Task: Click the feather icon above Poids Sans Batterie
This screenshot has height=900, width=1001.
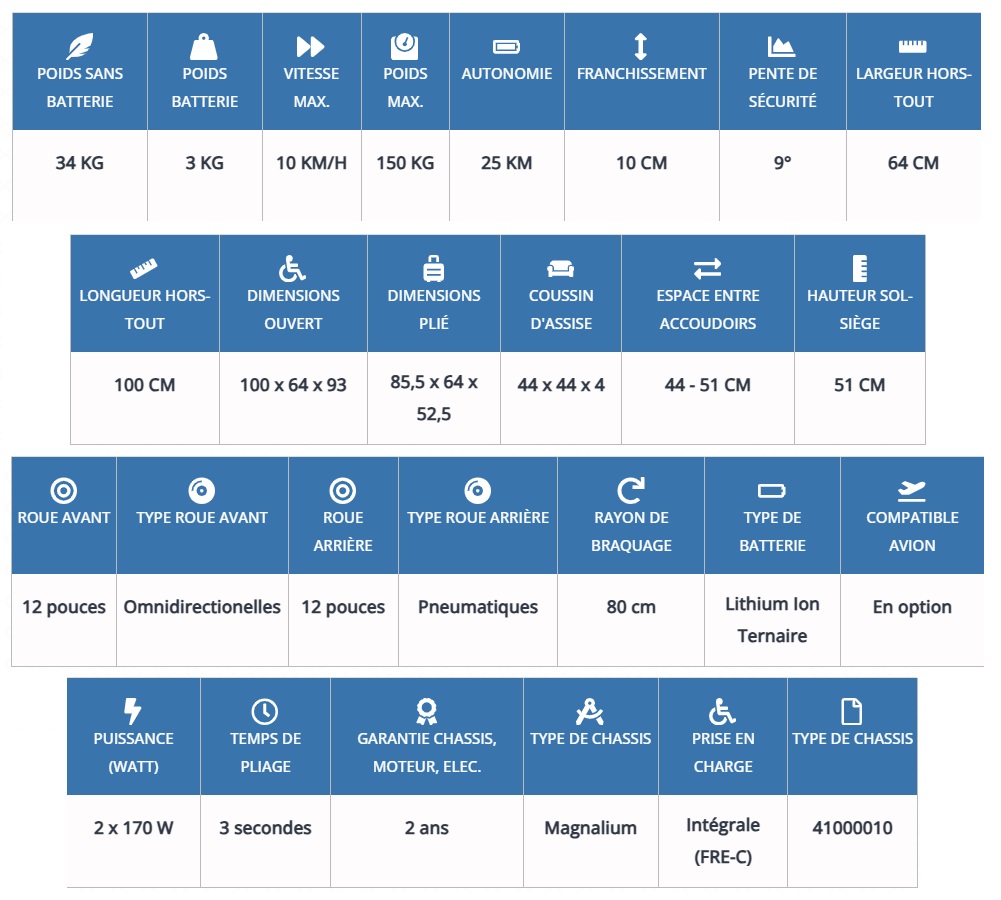Action: coord(80,46)
